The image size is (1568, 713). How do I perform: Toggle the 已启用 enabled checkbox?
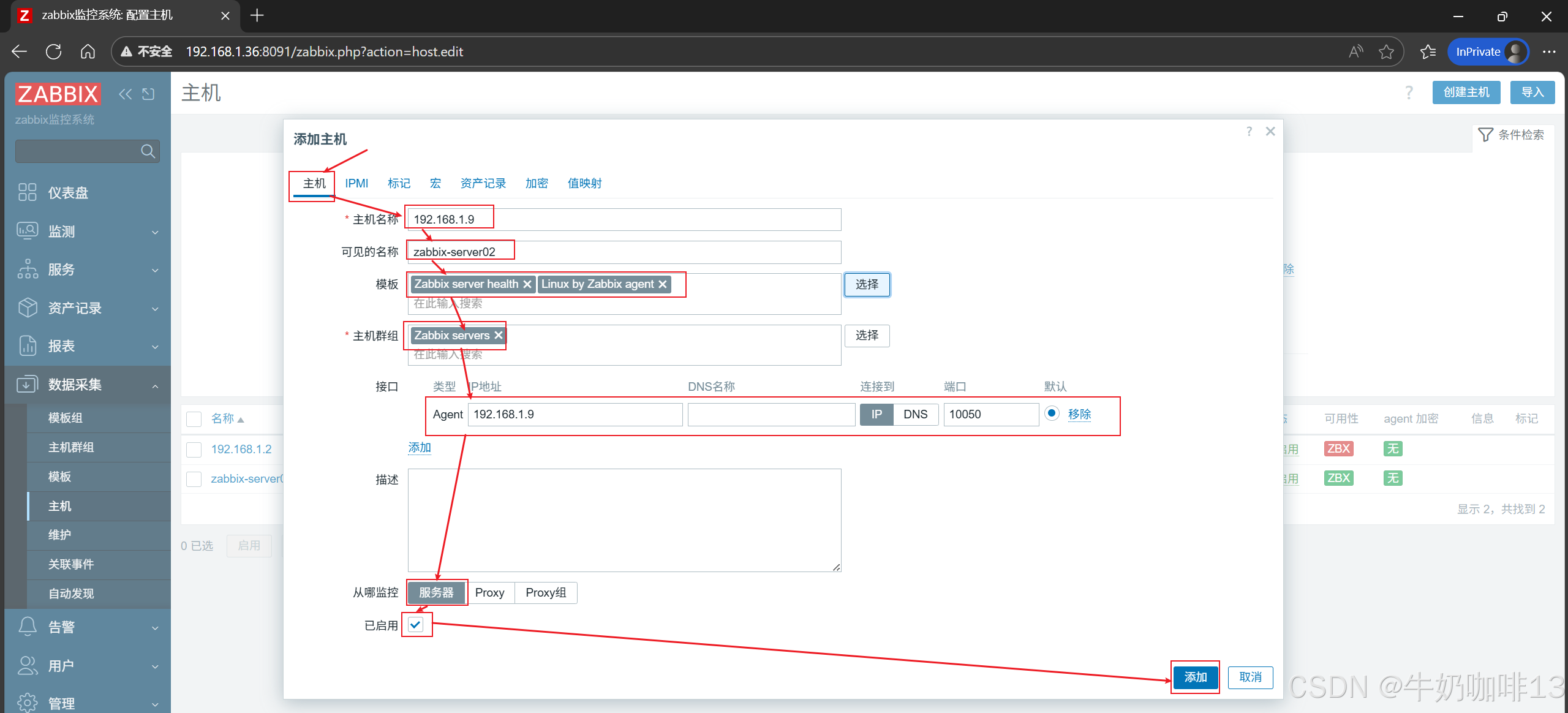click(x=415, y=625)
